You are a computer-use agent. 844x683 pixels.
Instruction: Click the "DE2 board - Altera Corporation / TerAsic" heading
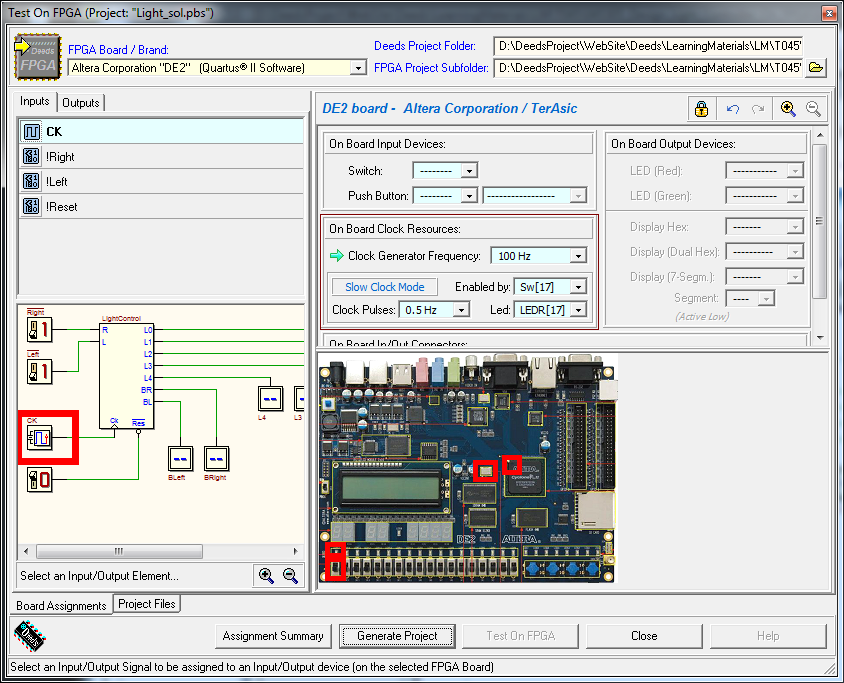click(x=449, y=109)
